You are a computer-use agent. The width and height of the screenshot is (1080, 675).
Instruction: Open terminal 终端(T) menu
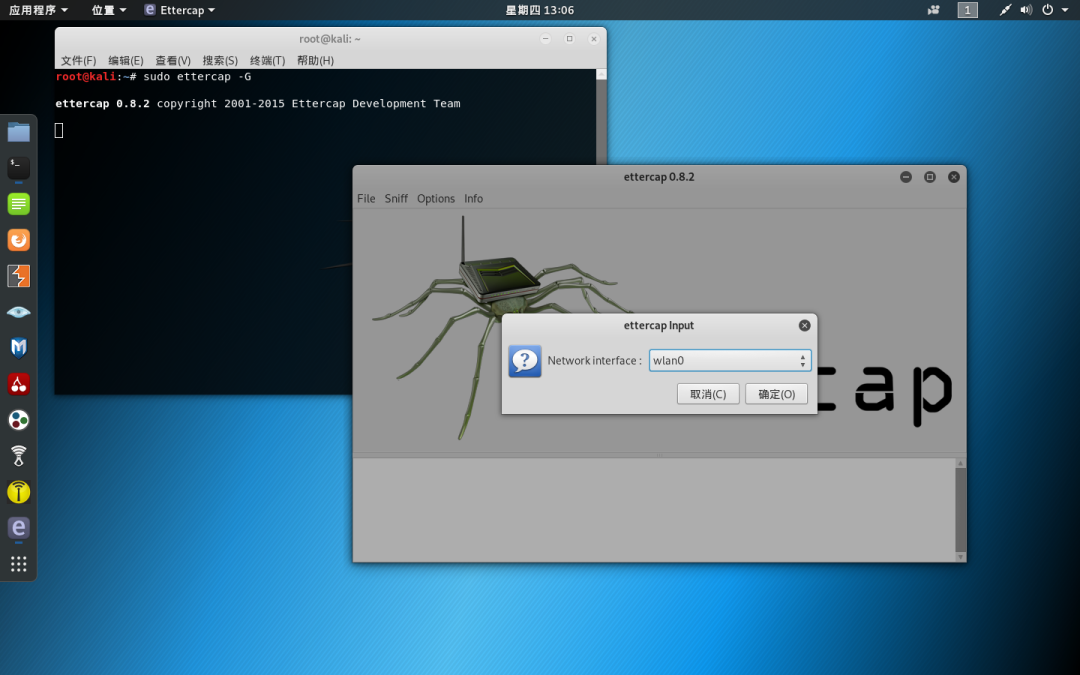pyautogui.click(x=267, y=61)
